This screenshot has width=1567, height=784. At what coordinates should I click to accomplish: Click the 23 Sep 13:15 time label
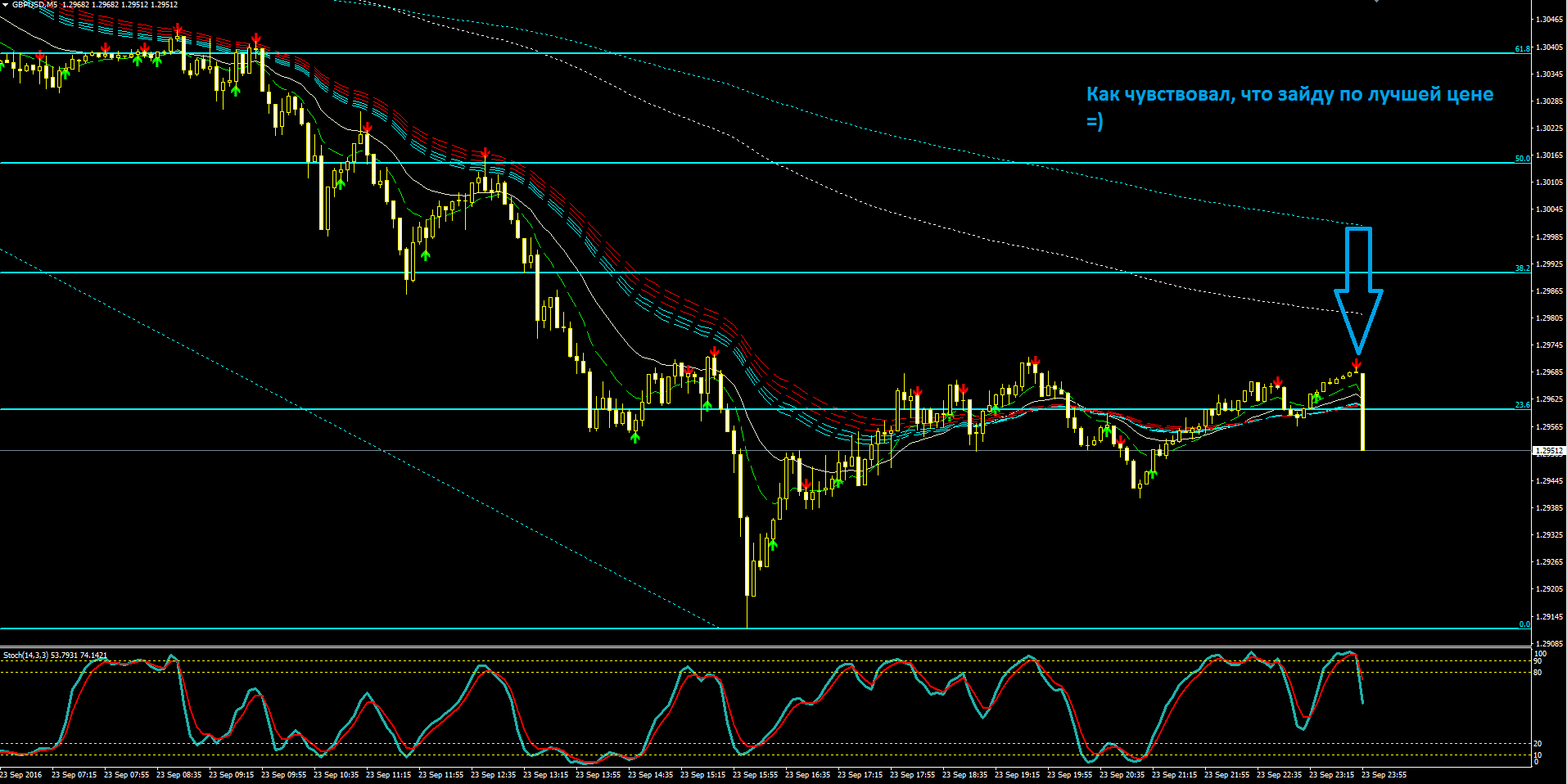(545, 775)
